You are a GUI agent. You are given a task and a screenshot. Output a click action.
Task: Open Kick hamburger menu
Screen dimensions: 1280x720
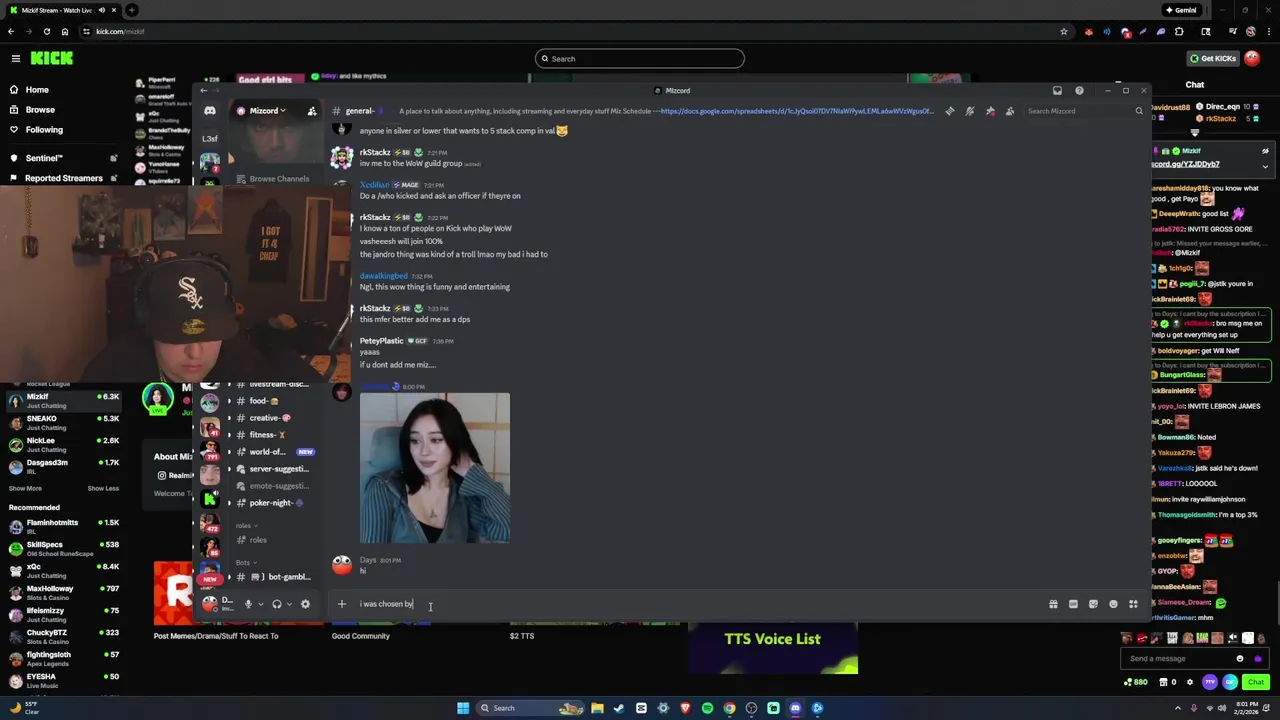coord(15,58)
